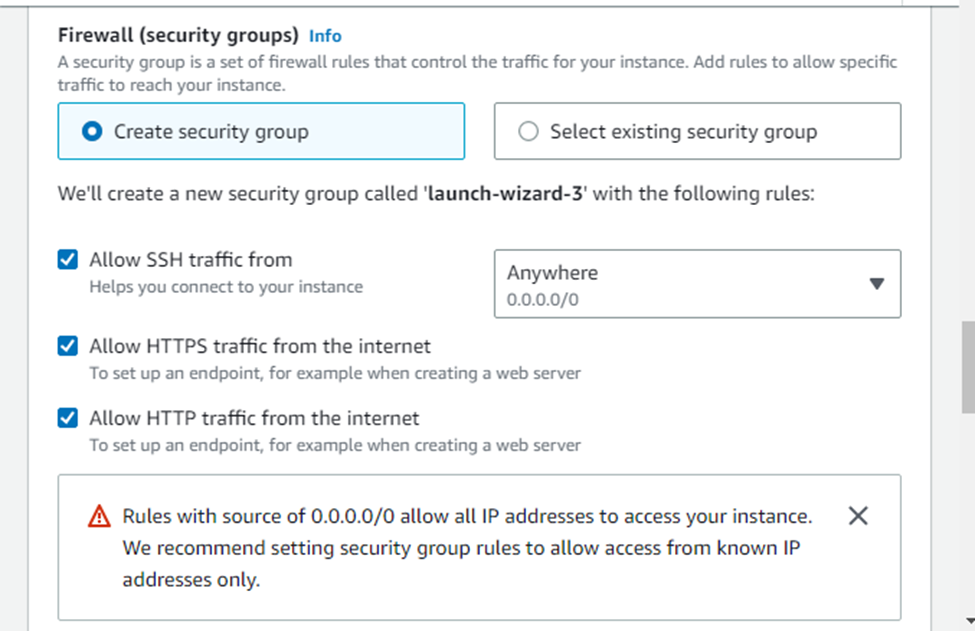975x631 pixels.
Task: Select the Create security group option
Action: 93,132
